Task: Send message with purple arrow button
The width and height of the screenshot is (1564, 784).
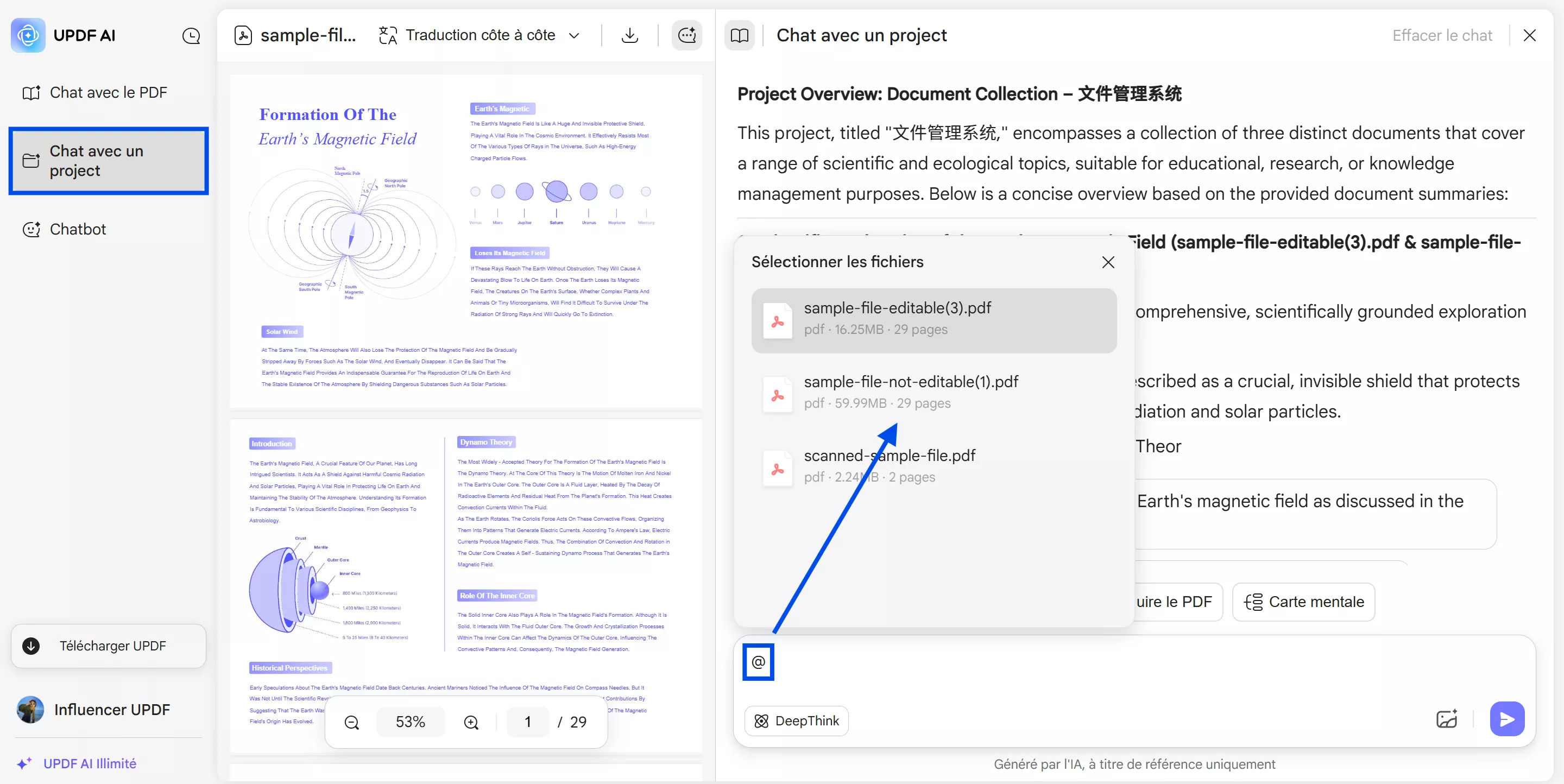Action: click(x=1507, y=719)
